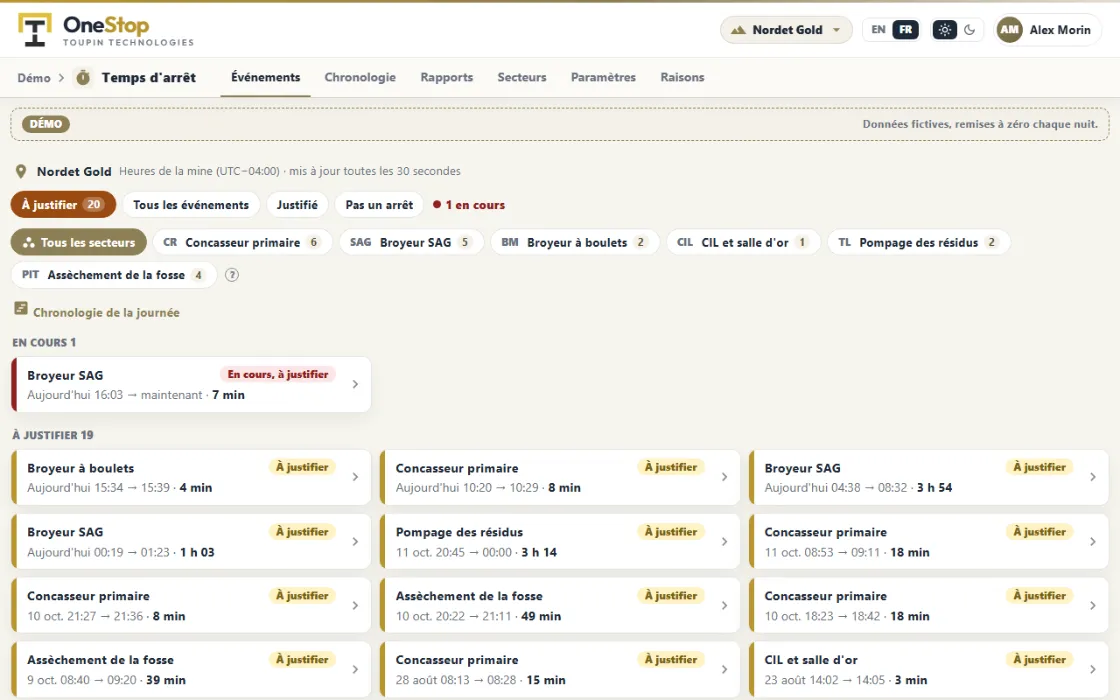This screenshot has height=700, width=1120.
Task: Switch language to EN
Action: [x=878, y=30]
